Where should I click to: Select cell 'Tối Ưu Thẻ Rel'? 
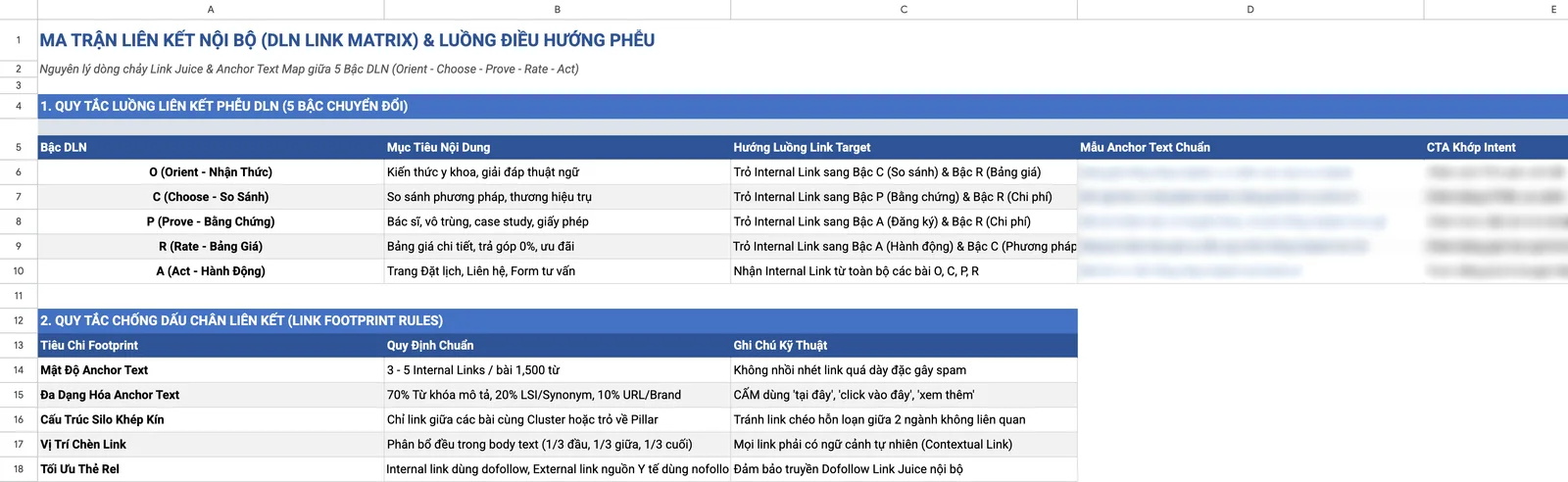tap(211, 469)
